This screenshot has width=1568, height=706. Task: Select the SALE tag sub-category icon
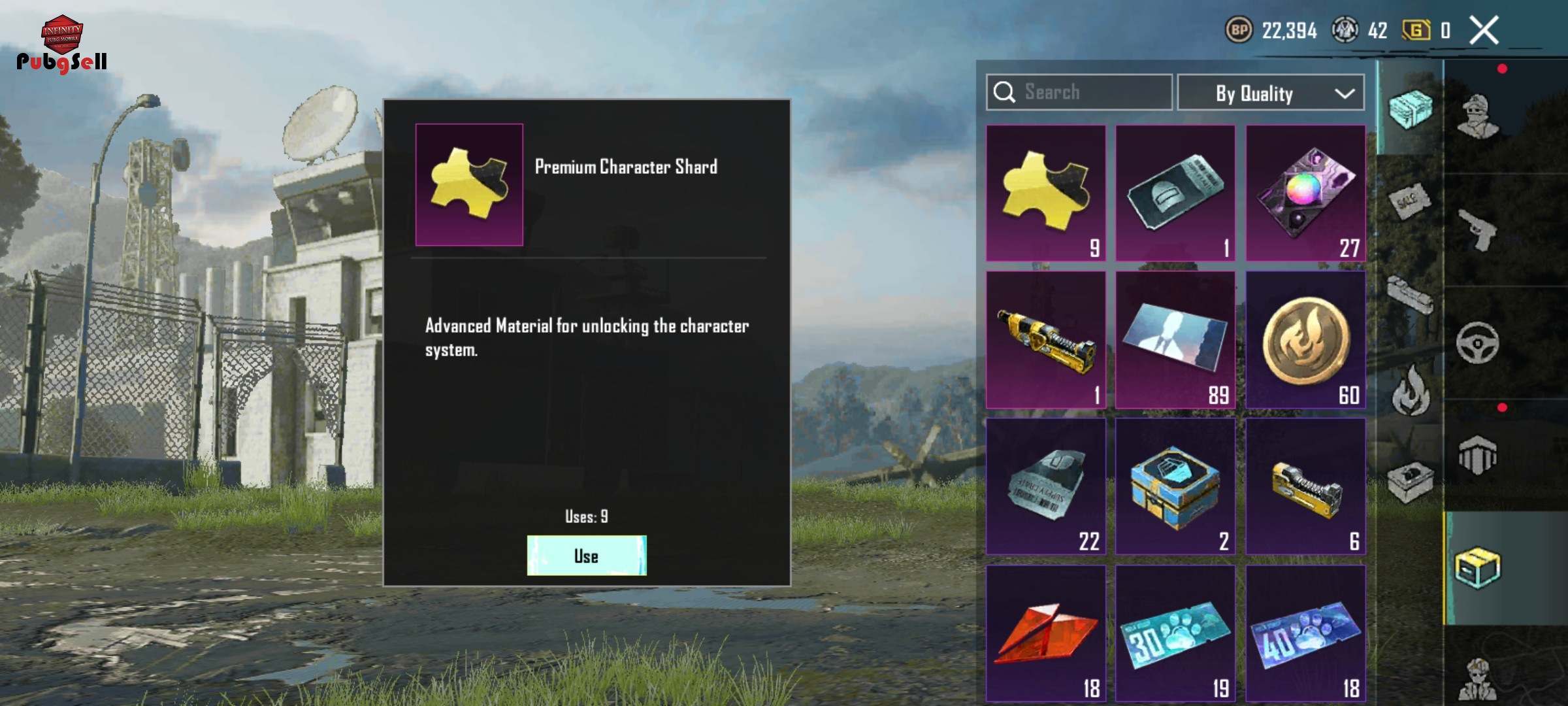click(1410, 200)
